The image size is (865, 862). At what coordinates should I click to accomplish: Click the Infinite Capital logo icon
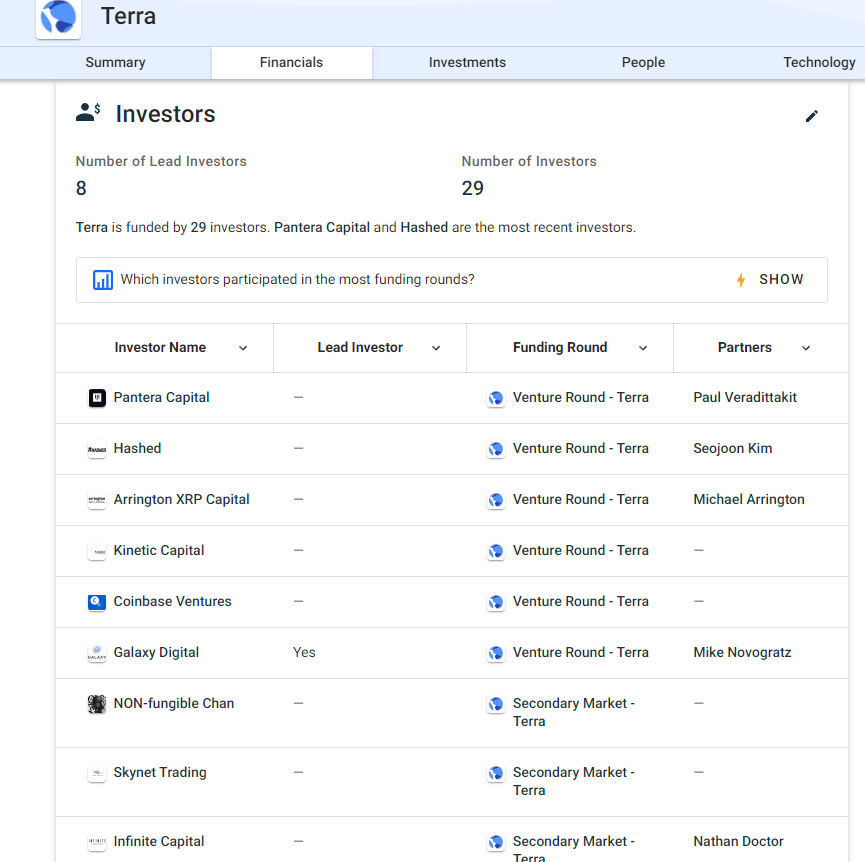tap(97, 842)
